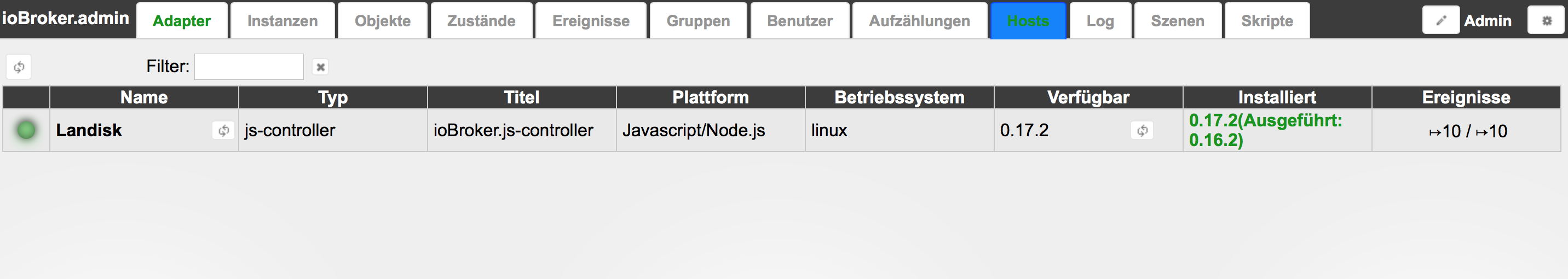Switch to the Gruppen tab

(697, 21)
